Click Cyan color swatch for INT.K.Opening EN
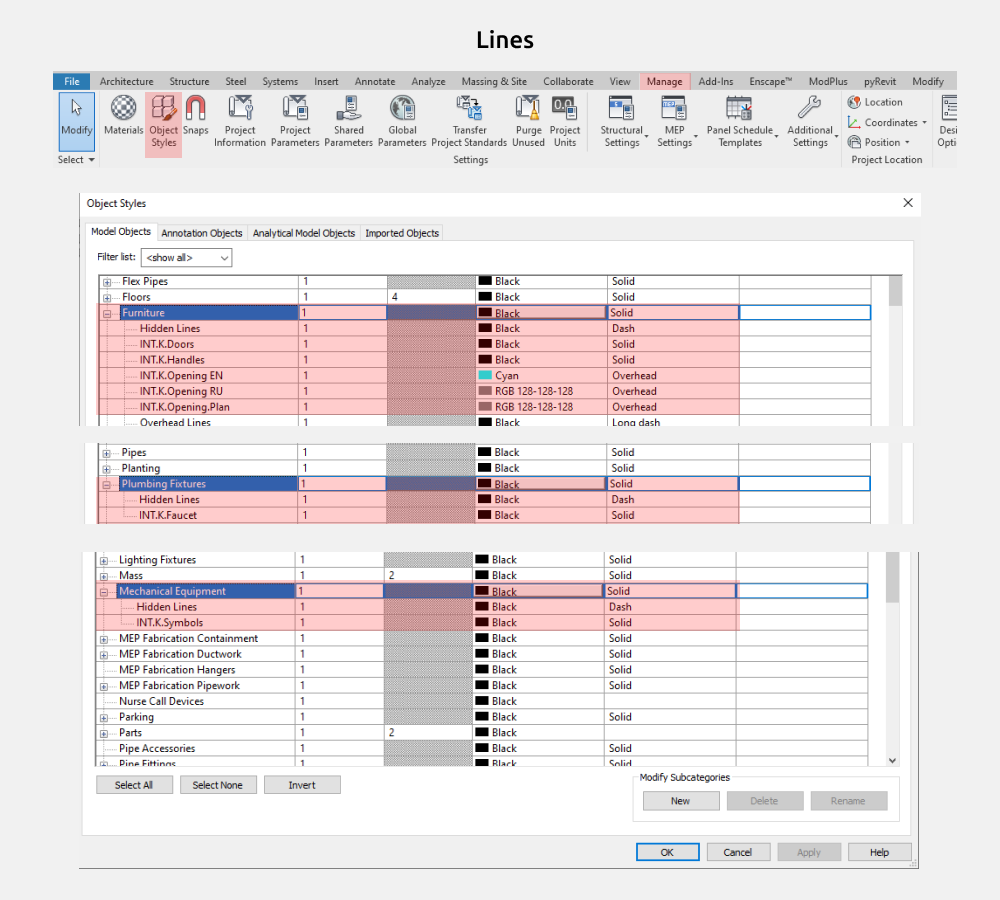Image resolution: width=1000 pixels, height=900 pixels. pos(486,376)
